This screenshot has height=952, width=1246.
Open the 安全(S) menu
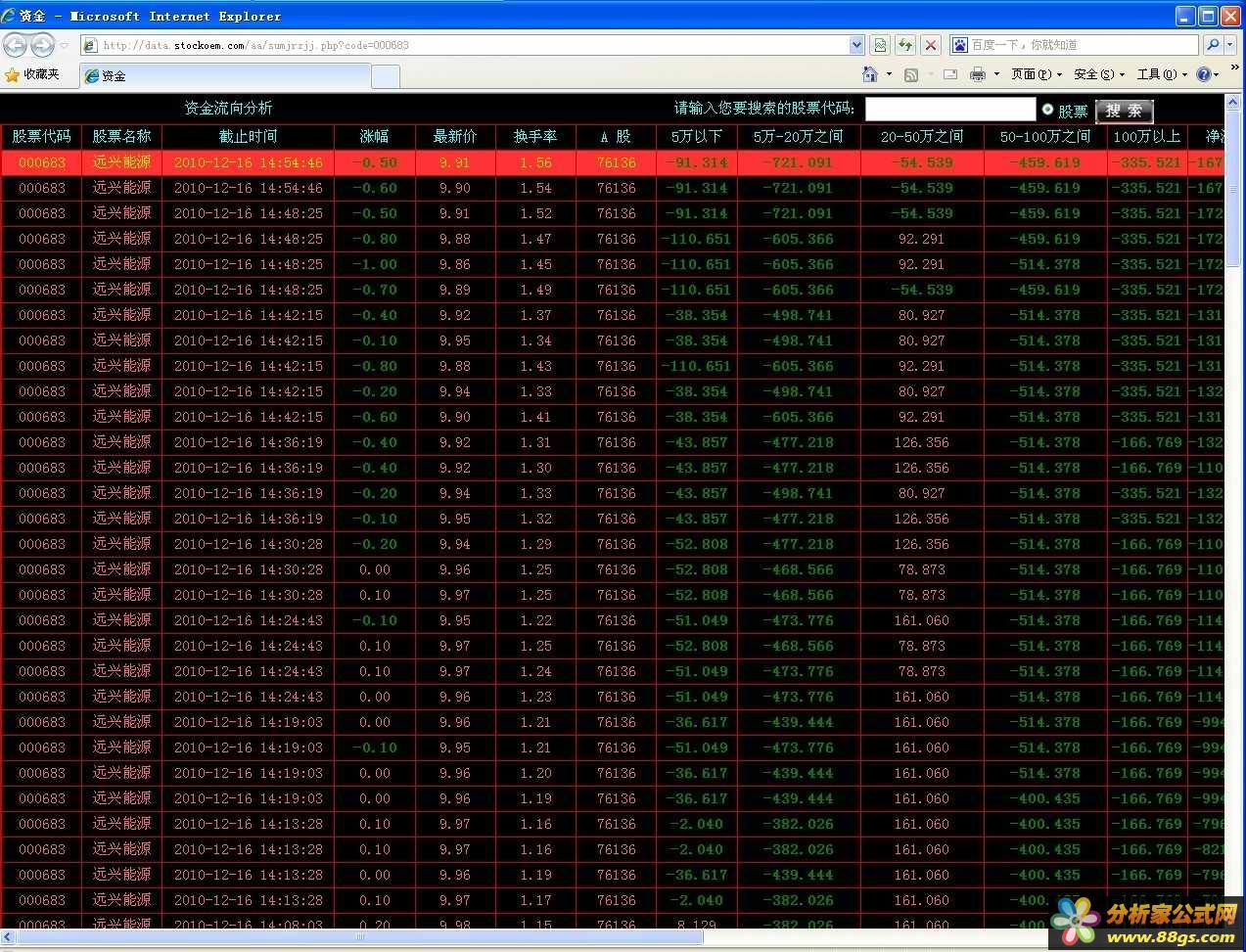[x=1098, y=74]
